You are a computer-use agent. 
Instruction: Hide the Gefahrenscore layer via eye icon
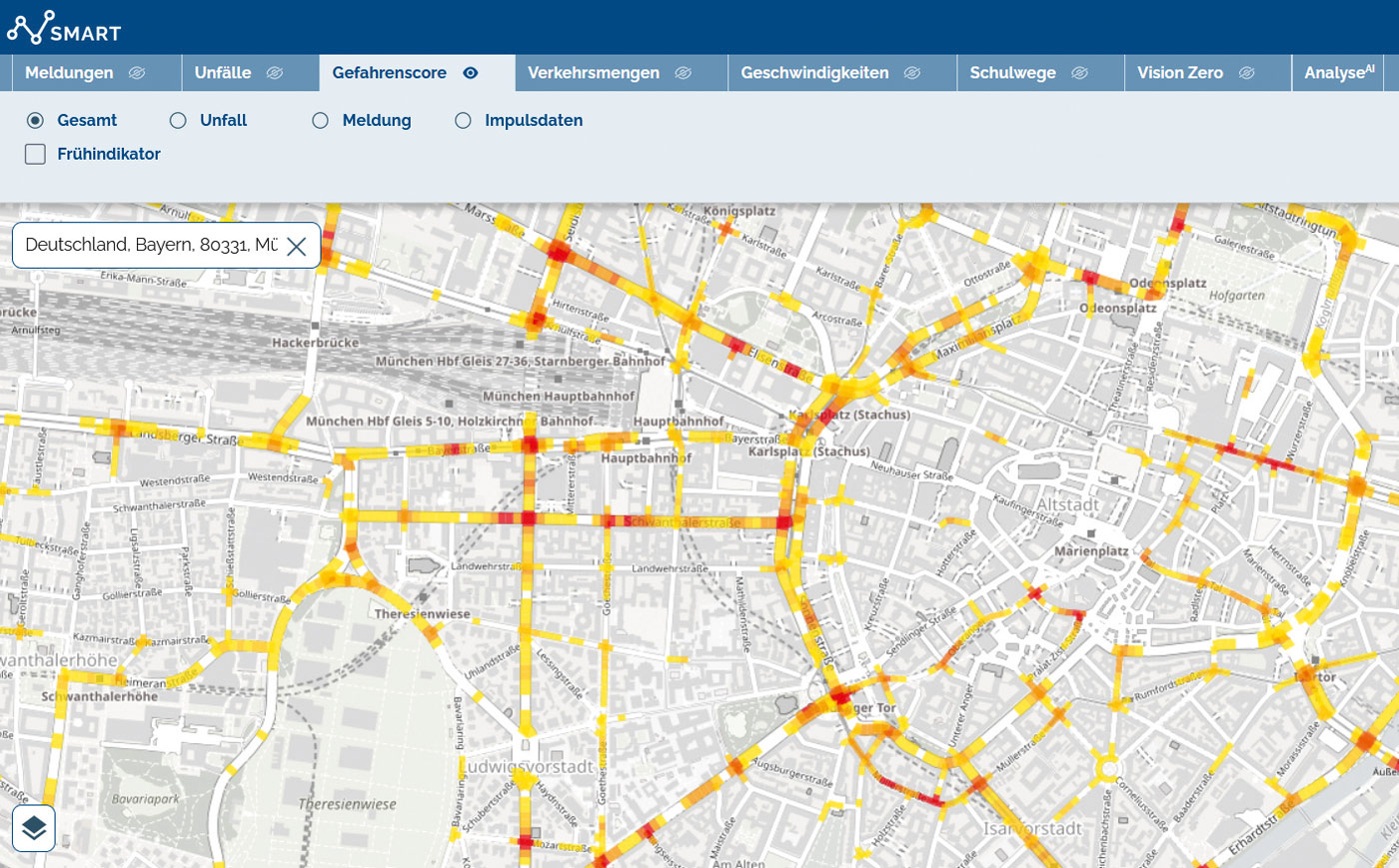(471, 73)
